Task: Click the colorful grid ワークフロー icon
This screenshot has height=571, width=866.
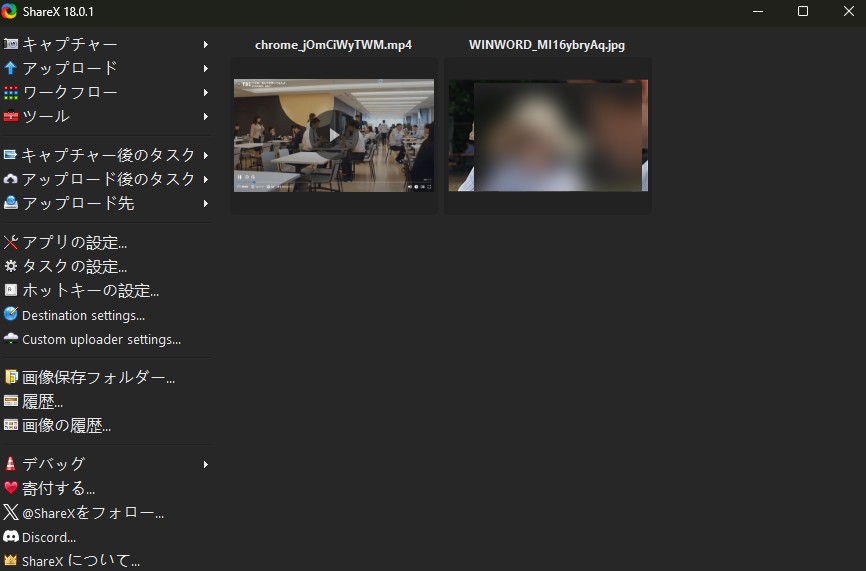Action: [x=11, y=93]
